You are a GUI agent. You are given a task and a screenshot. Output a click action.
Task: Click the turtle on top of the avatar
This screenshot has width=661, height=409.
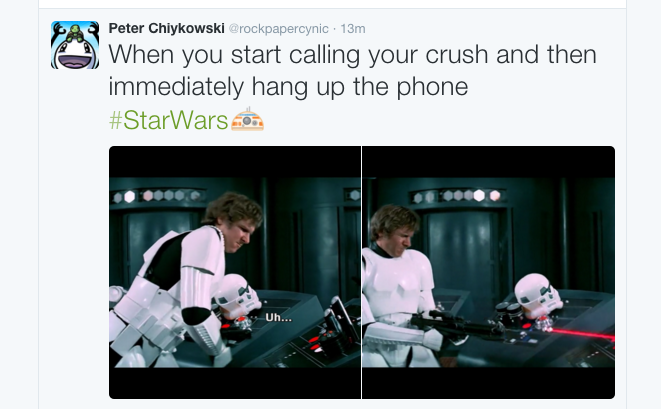pyautogui.click(x=75, y=32)
